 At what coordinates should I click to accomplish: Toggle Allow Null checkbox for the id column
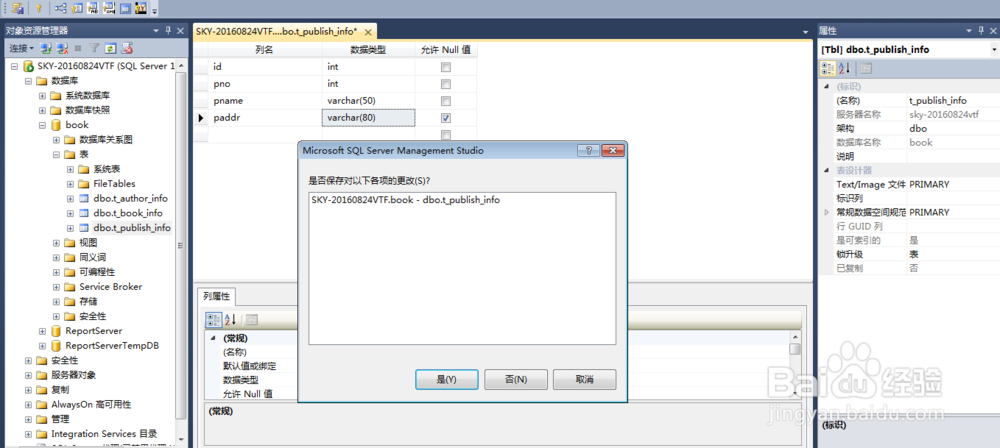[446, 67]
